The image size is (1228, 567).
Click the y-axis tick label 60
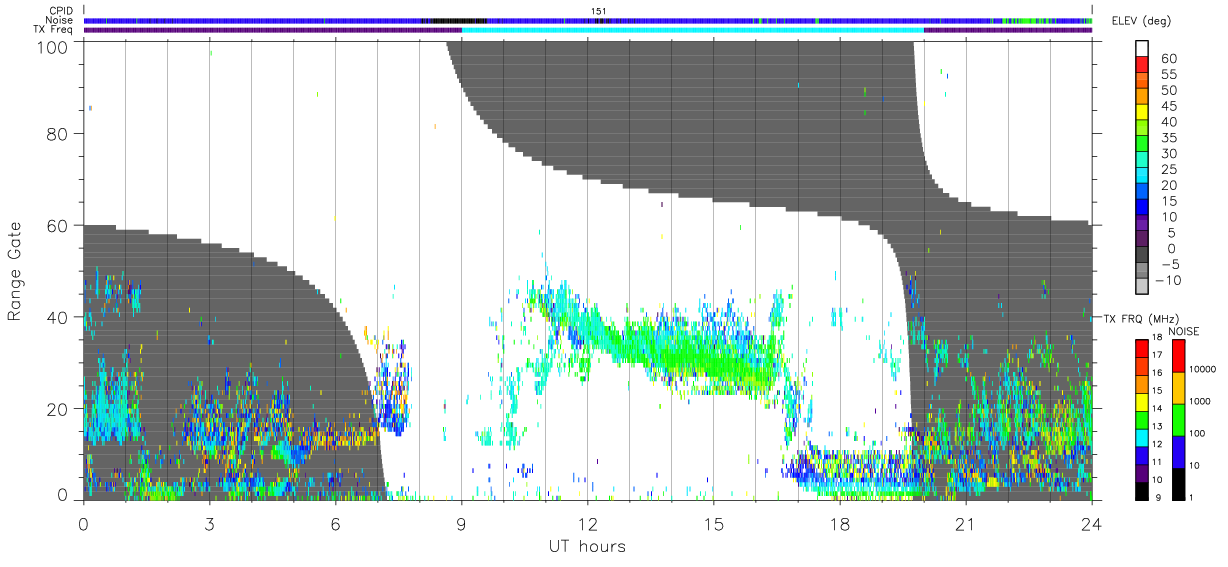coord(59,225)
